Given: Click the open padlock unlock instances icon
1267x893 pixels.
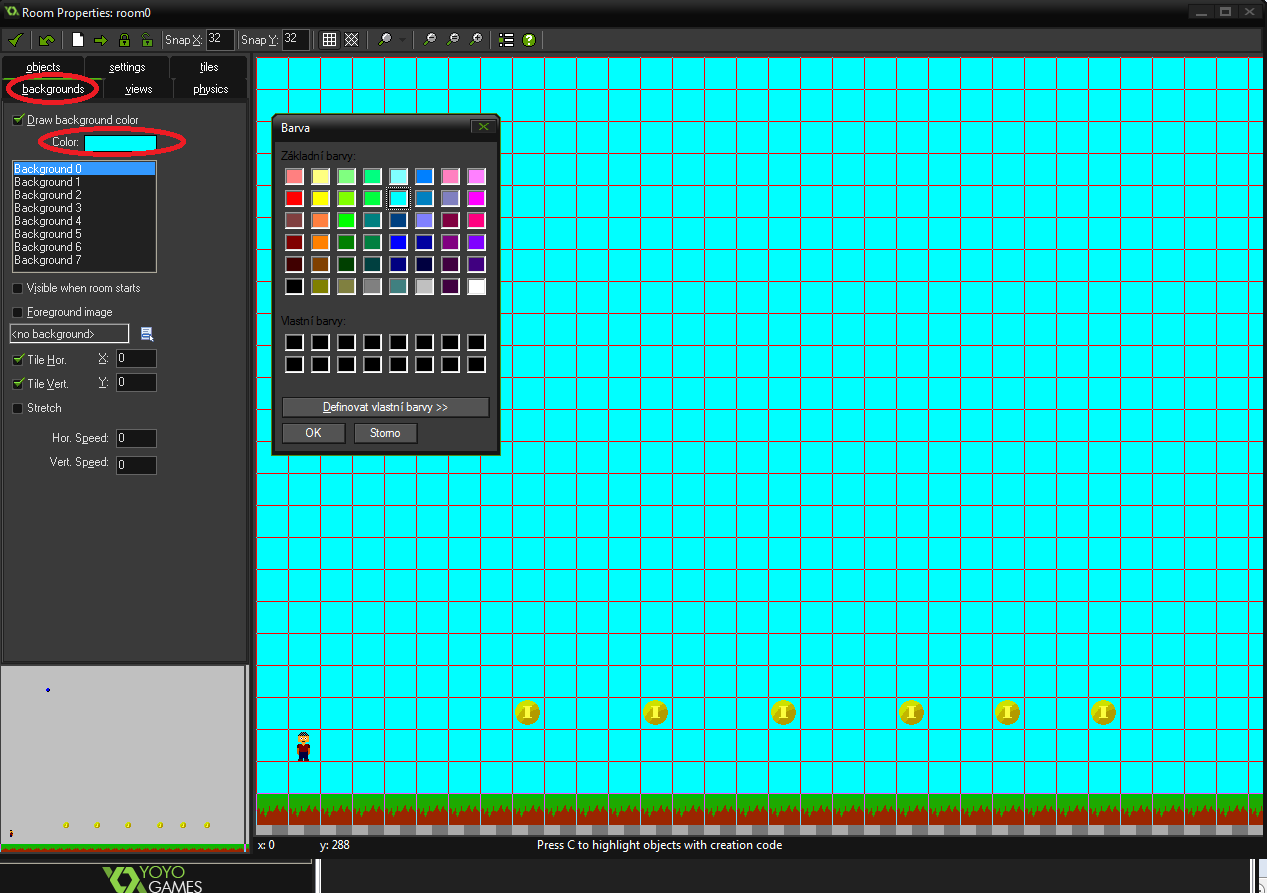Looking at the screenshot, I should 147,40.
